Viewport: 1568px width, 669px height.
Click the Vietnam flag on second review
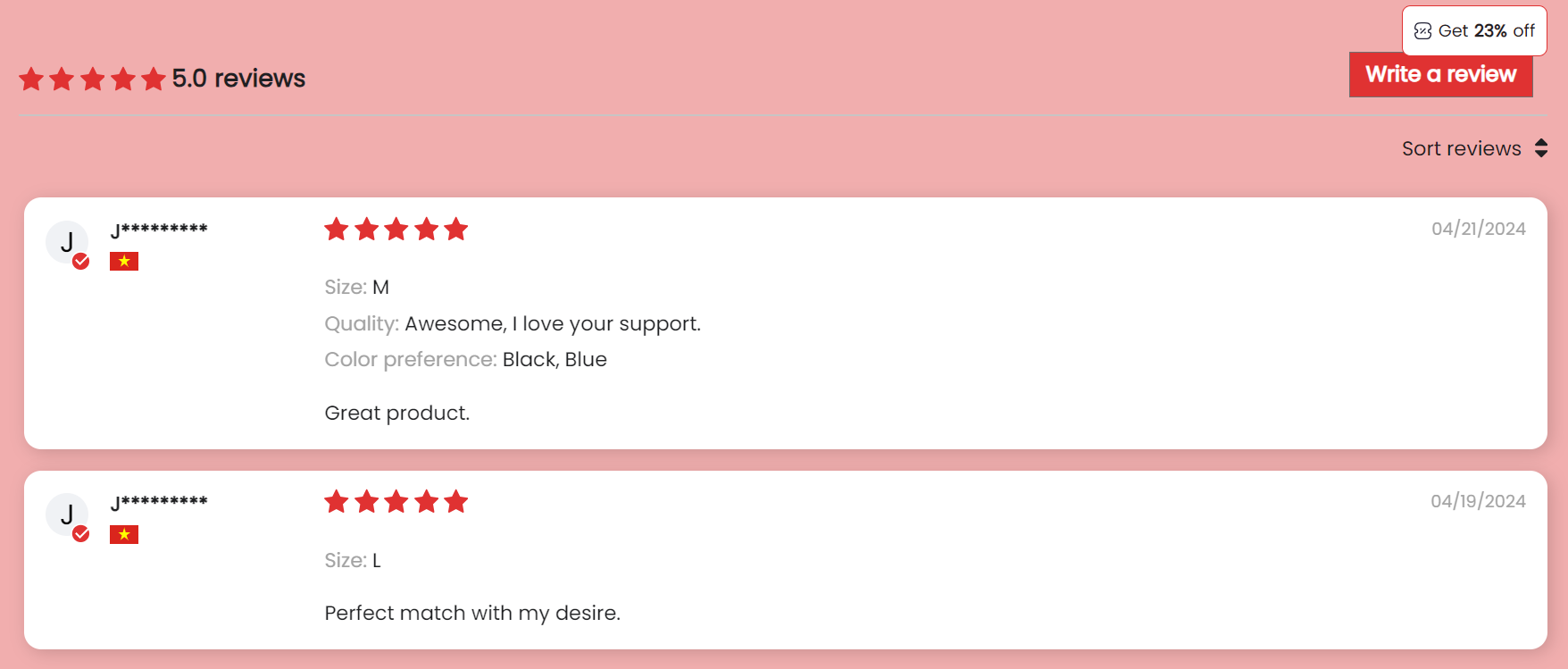tap(124, 534)
